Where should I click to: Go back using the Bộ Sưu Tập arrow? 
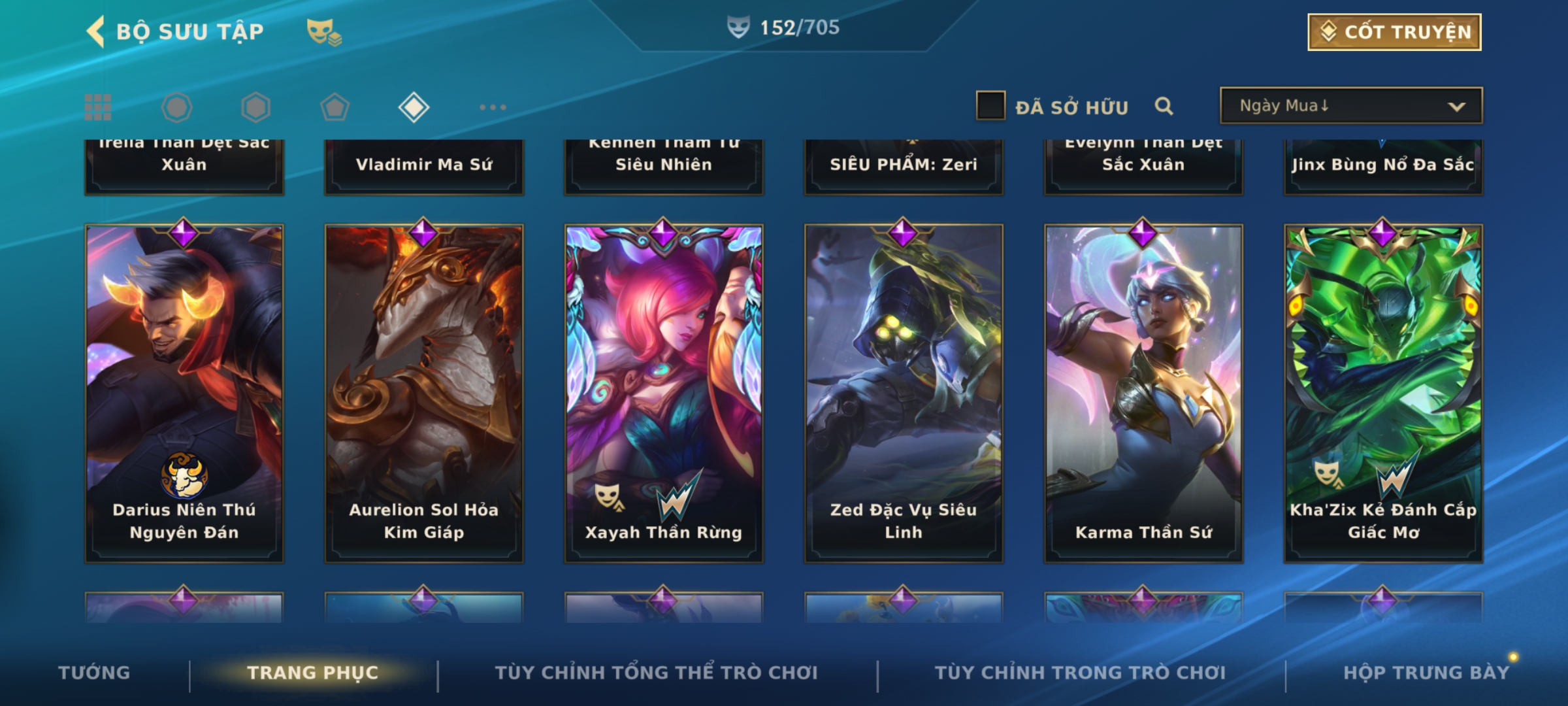(x=95, y=31)
